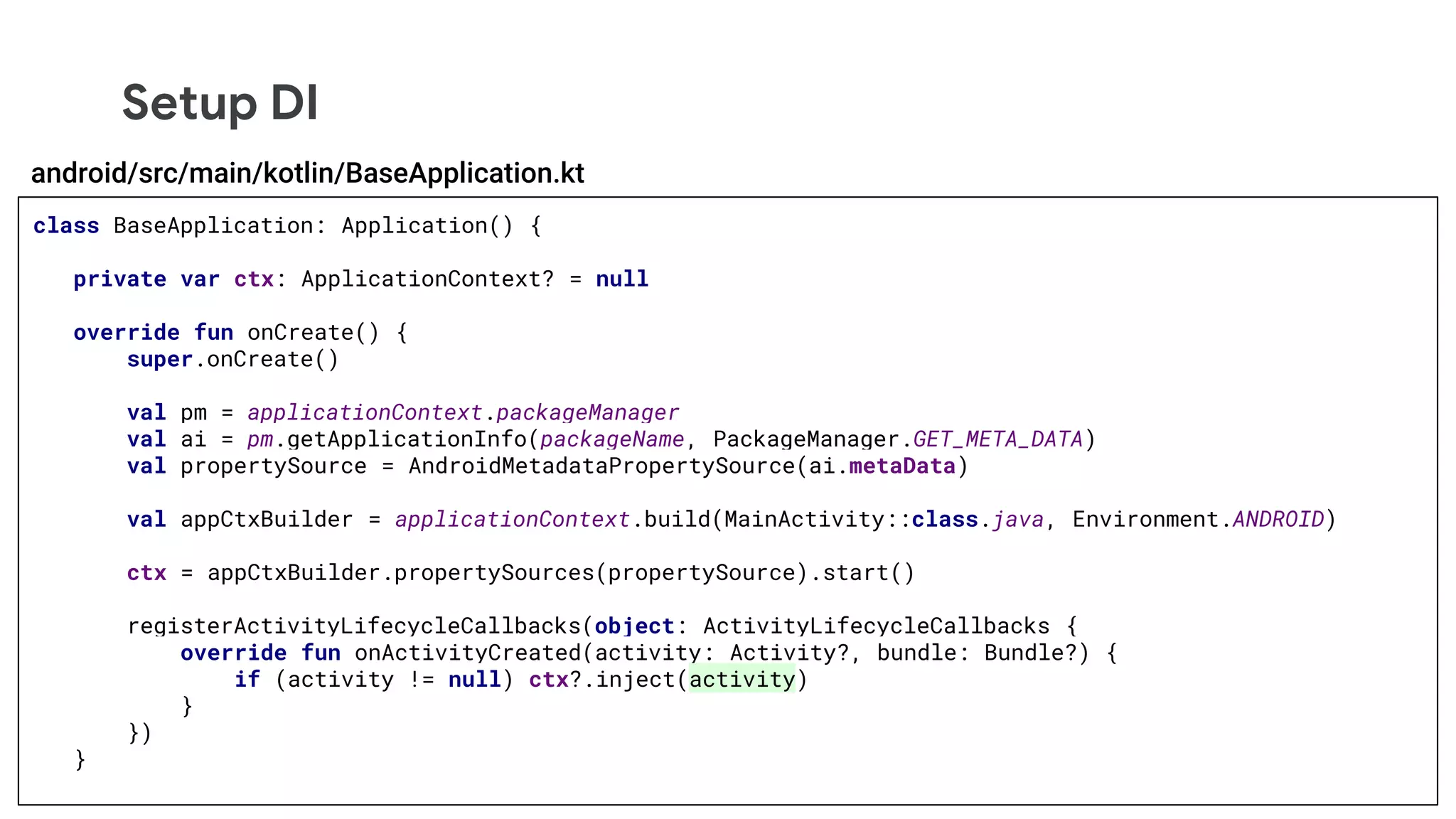The width and height of the screenshot is (1456, 819).
Task: Click 'BaseApplication' class name in declaration
Action: pos(213,226)
